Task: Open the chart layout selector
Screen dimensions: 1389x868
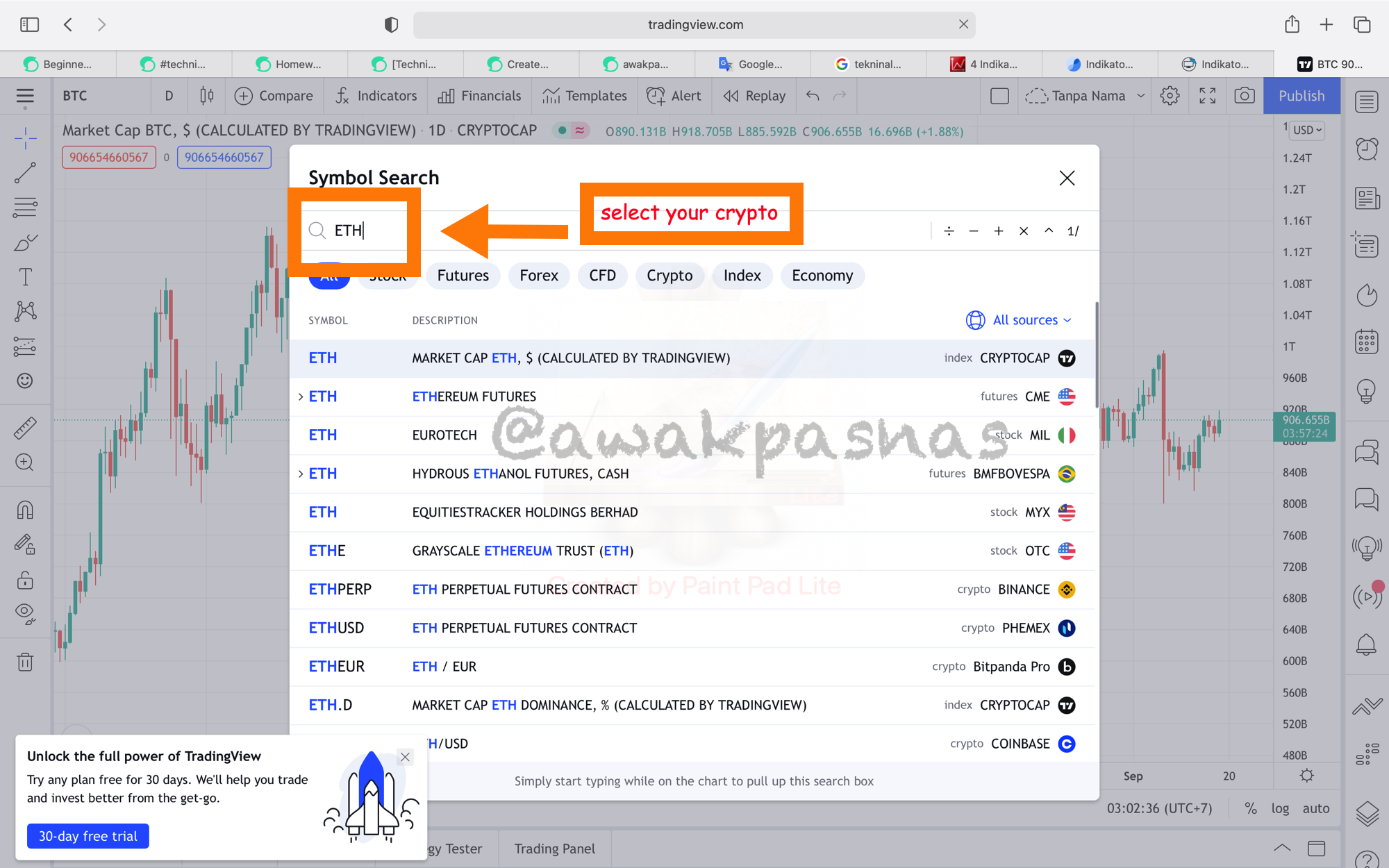Action: click(999, 96)
